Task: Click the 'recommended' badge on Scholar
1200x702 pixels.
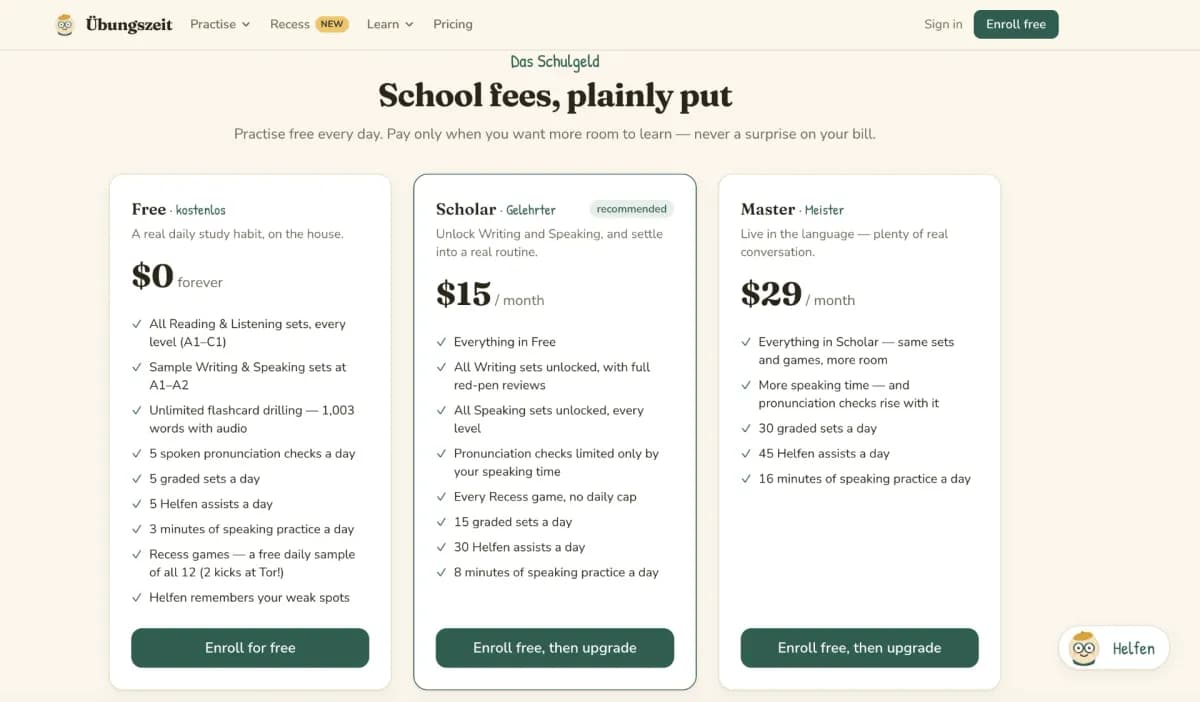Action: click(x=632, y=209)
